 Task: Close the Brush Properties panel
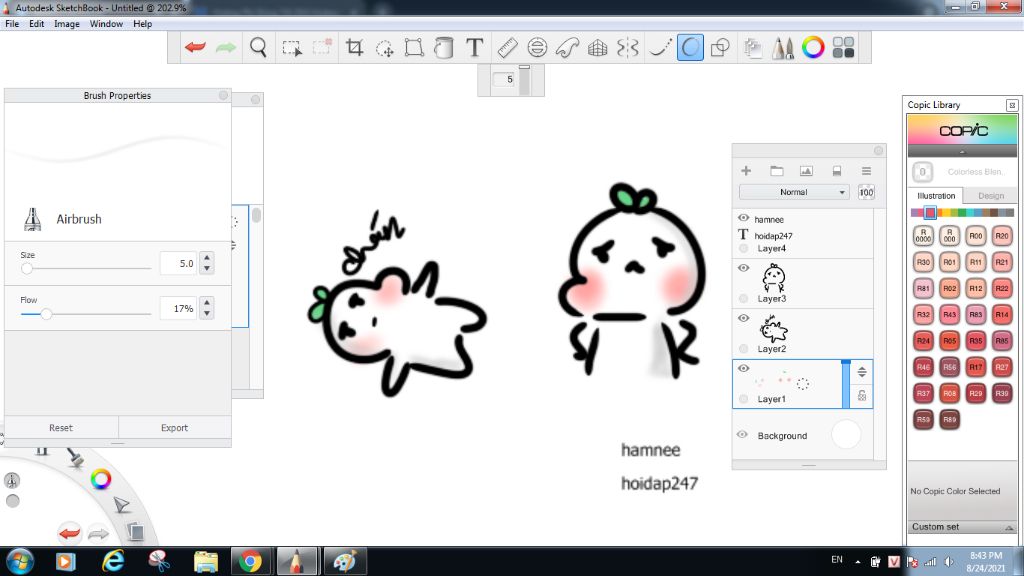click(x=223, y=95)
